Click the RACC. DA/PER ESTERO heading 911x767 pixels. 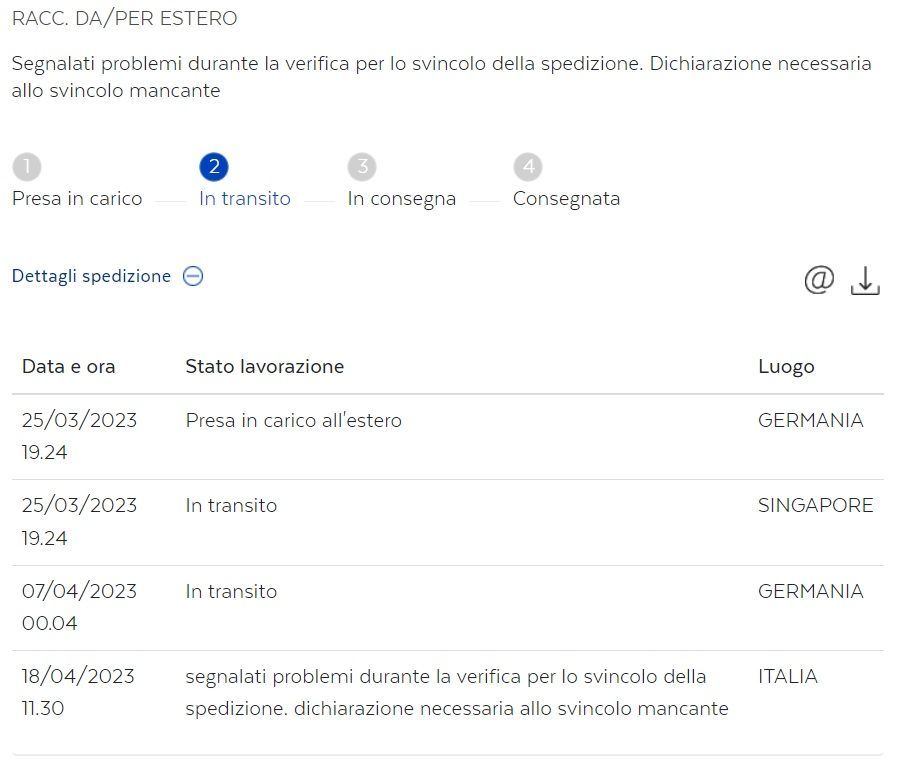click(x=125, y=19)
